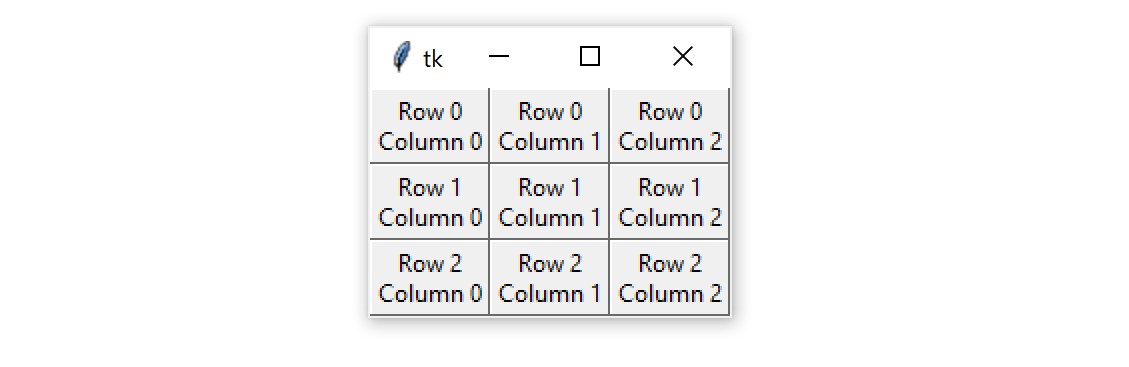Click 'Row 2' text above 'Column 0'
Viewport: 1129px width, 367px height.
pos(430,263)
